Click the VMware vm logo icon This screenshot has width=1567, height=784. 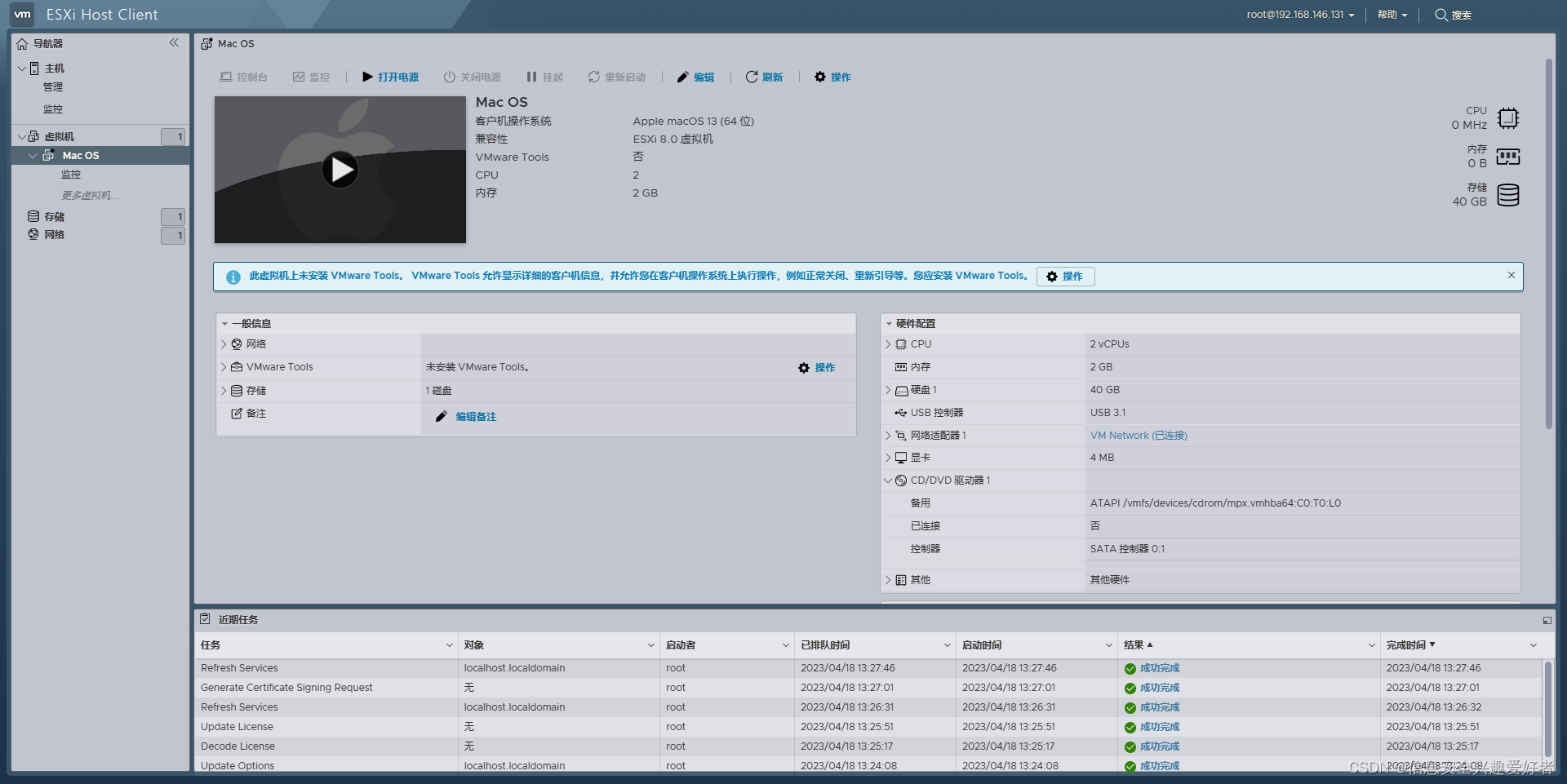tap(22, 14)
